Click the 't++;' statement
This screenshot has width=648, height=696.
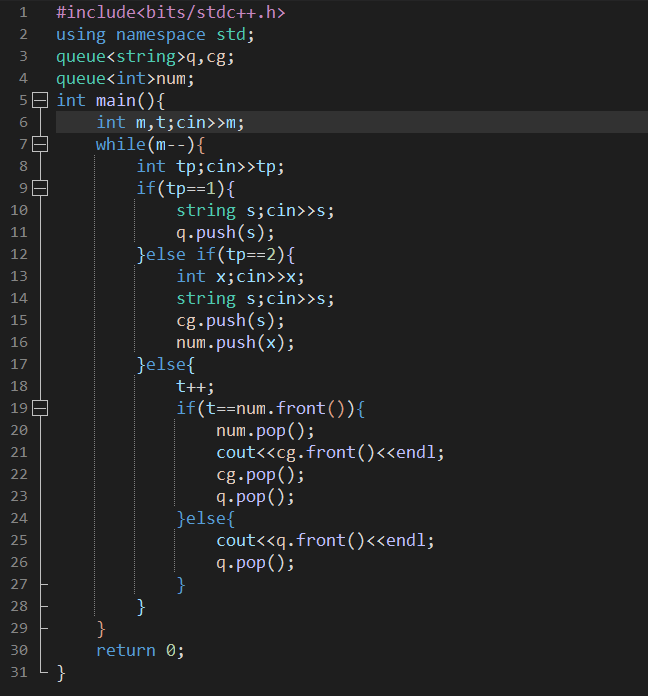point(195,386)
